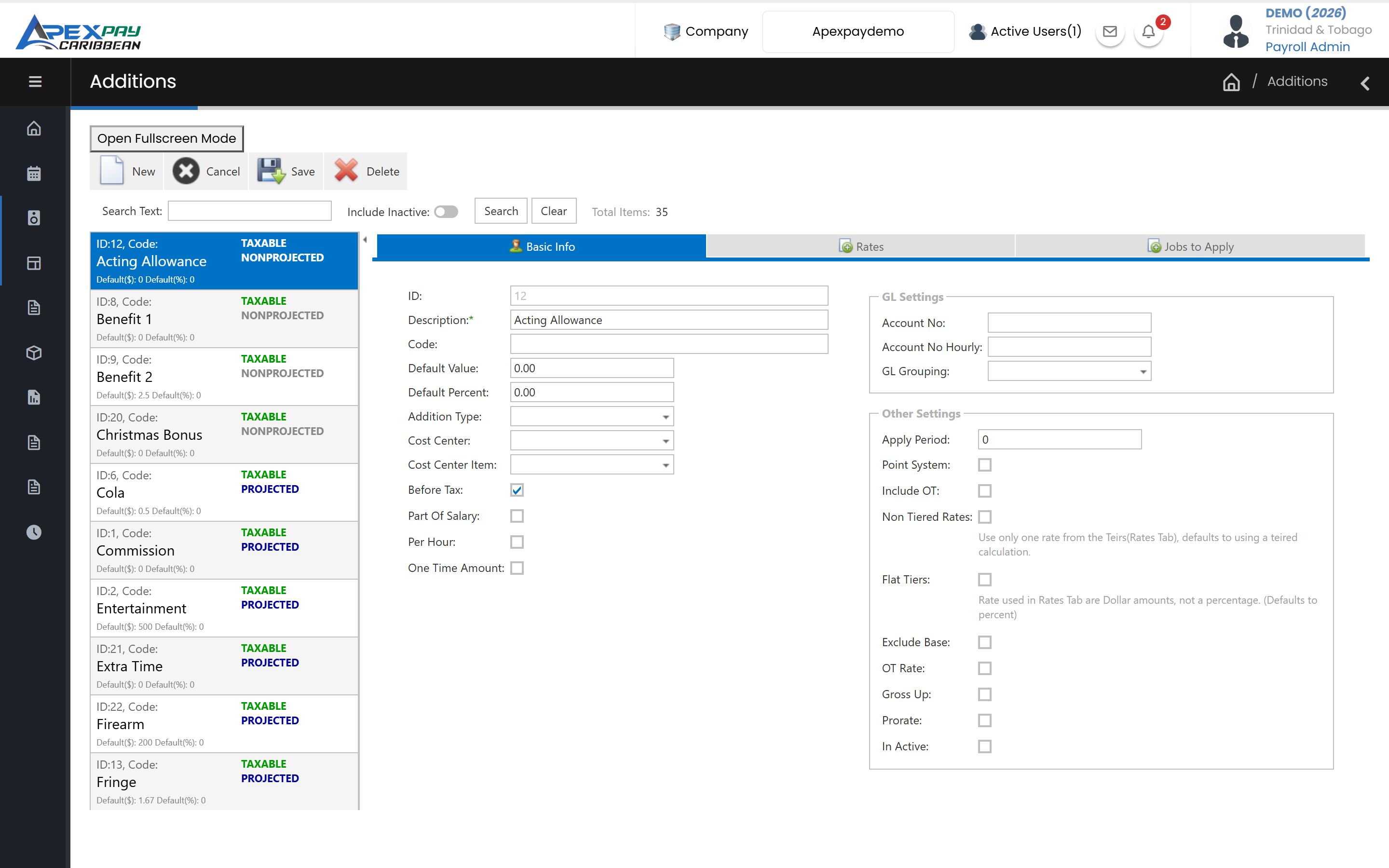Check the One Time Amount checkbox
Screen dimensions: 1389x868
pos(517,568)
